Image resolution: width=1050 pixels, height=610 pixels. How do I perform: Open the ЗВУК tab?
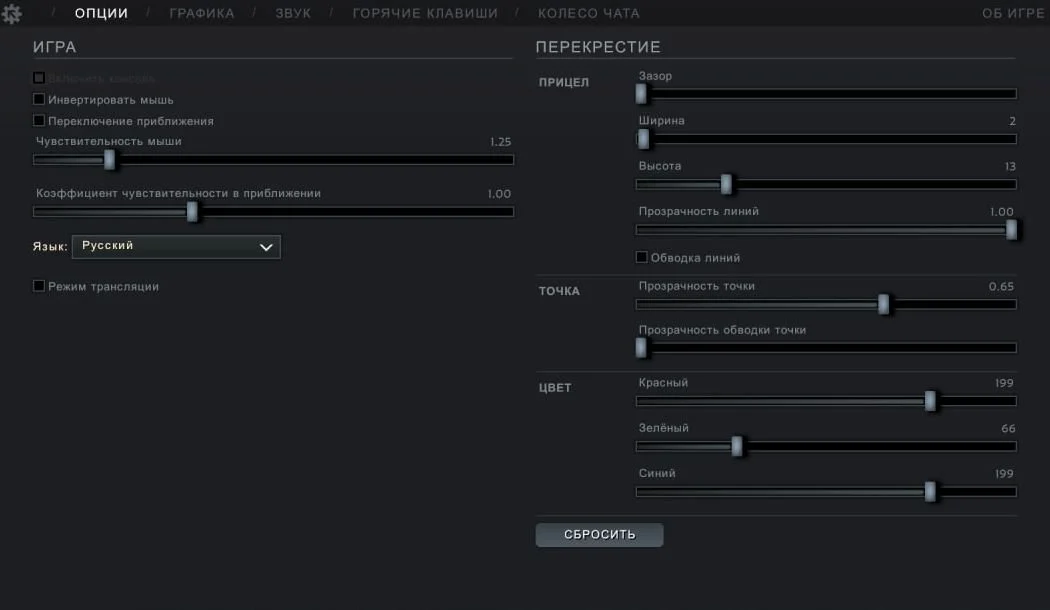pos(293,13)
